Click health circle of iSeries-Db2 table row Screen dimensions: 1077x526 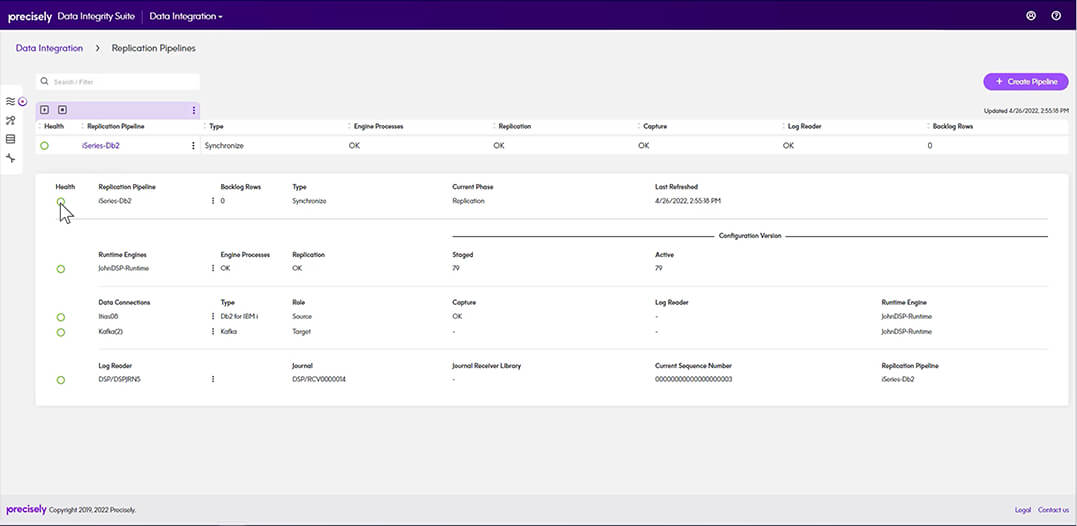(x=45, y=146)
